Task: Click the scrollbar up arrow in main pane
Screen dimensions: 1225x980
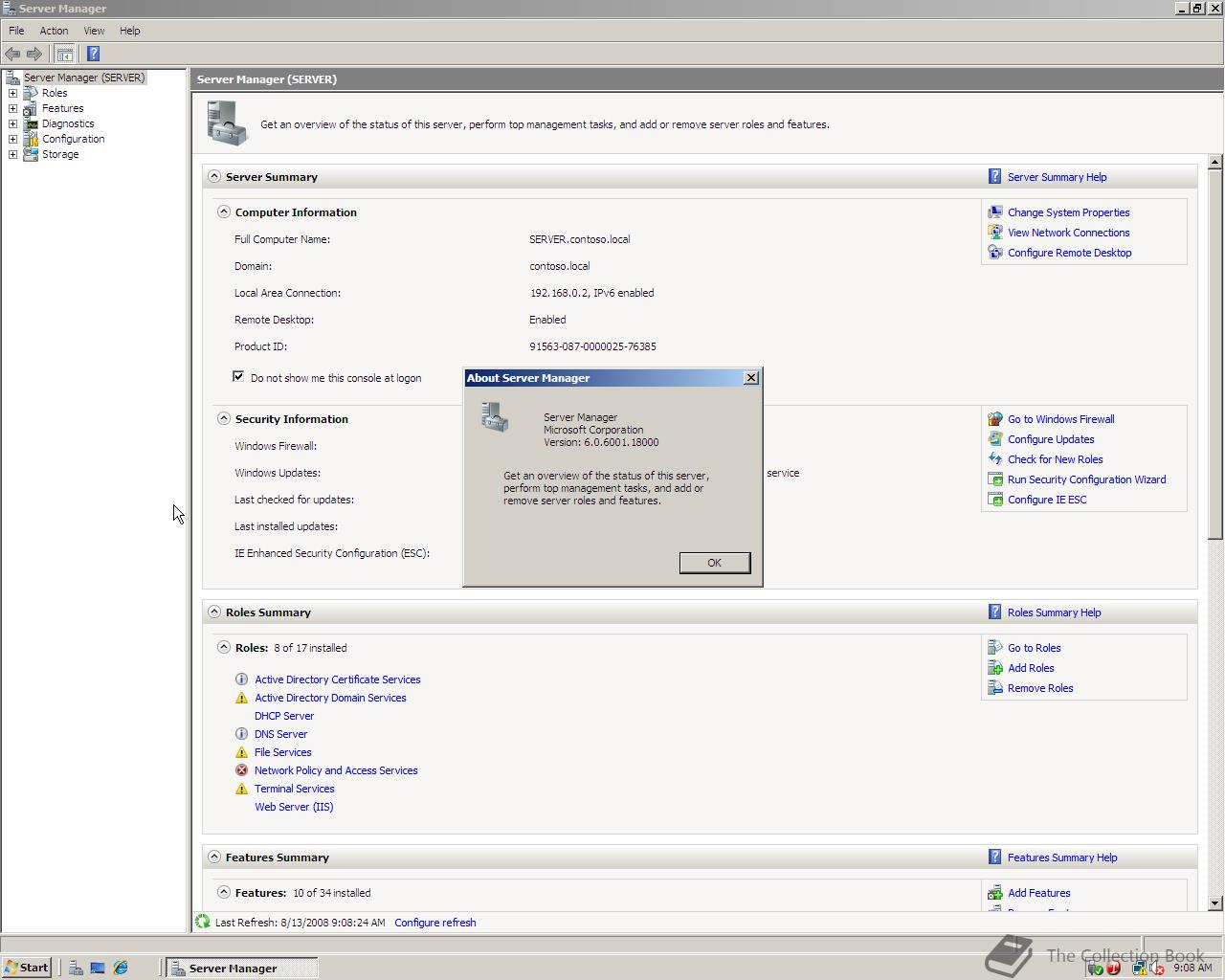Action: click(1215, 162)
